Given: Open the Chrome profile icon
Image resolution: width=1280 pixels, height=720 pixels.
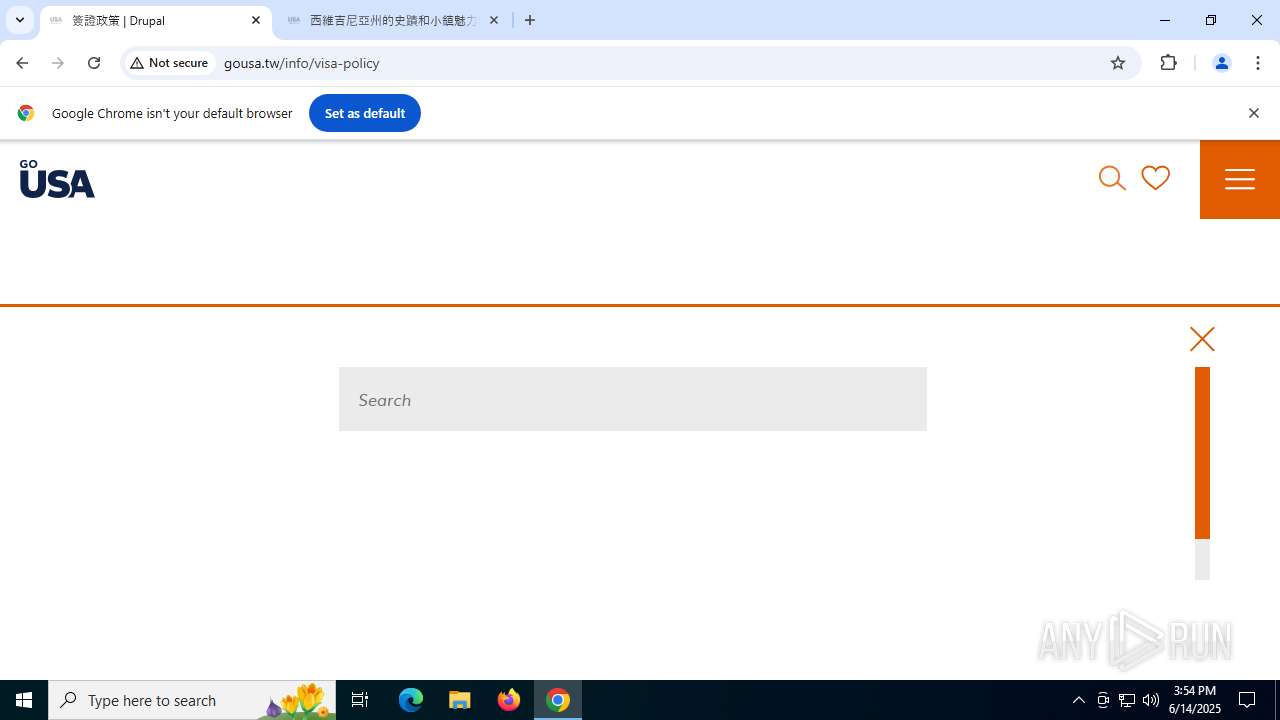Looking at the screenshot, I should [x=1221, y=63].
